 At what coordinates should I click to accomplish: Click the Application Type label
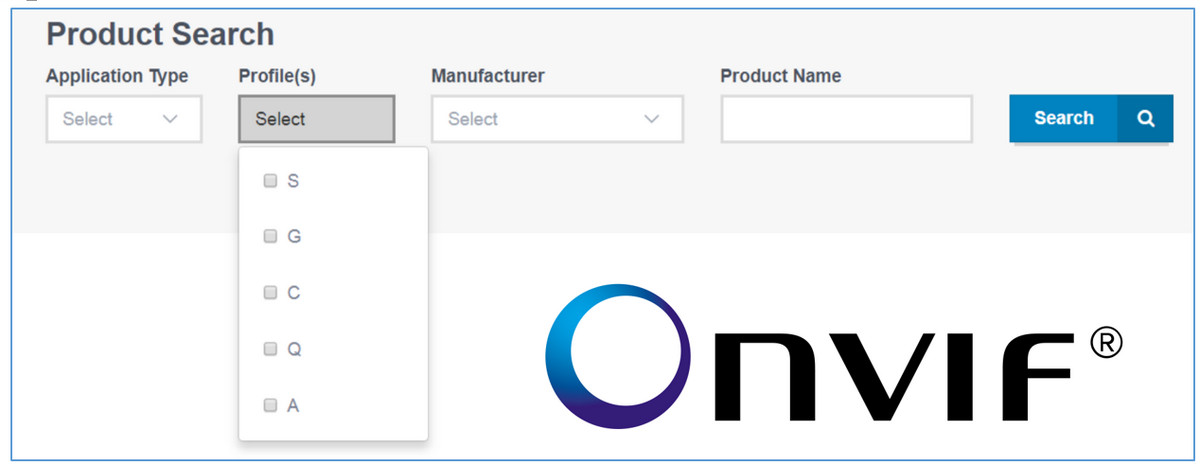117,76
